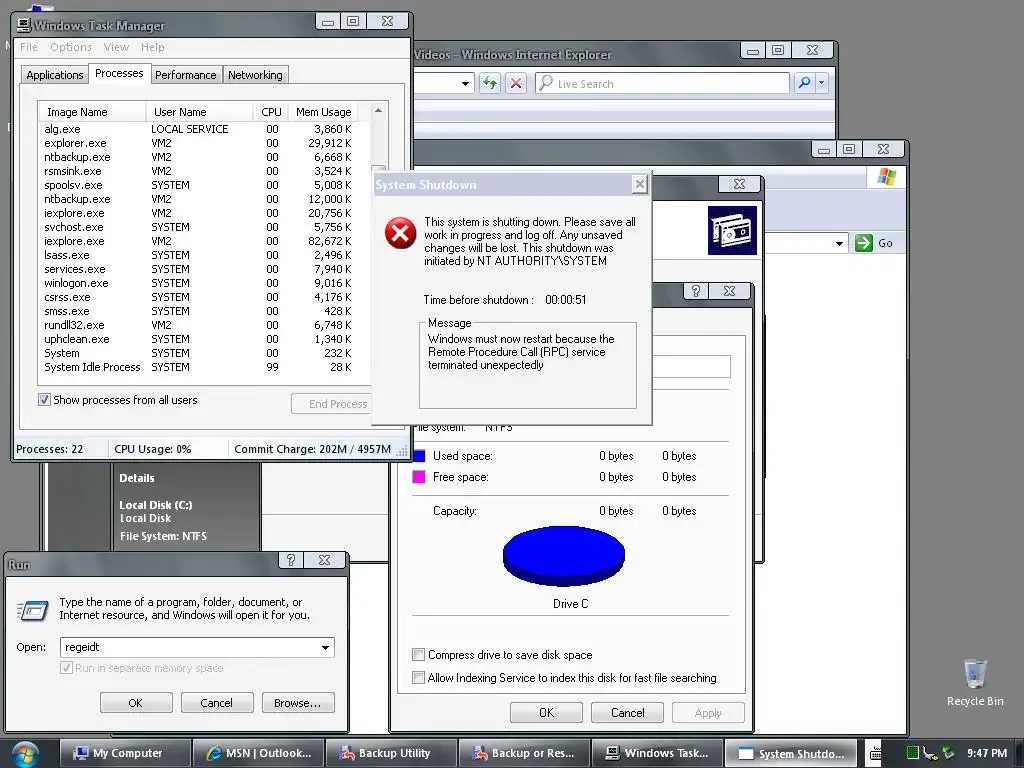Click the disk properties help question mark

696,291
